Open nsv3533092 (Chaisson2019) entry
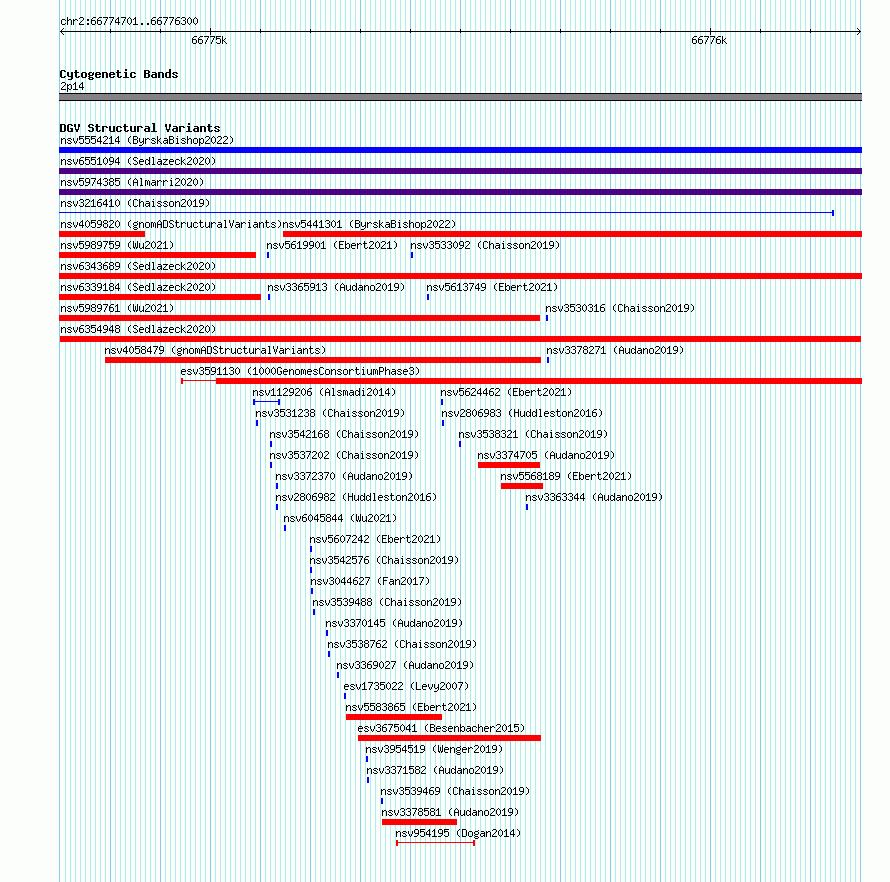Viewport: 890px width, 882px height. (485, 245)
